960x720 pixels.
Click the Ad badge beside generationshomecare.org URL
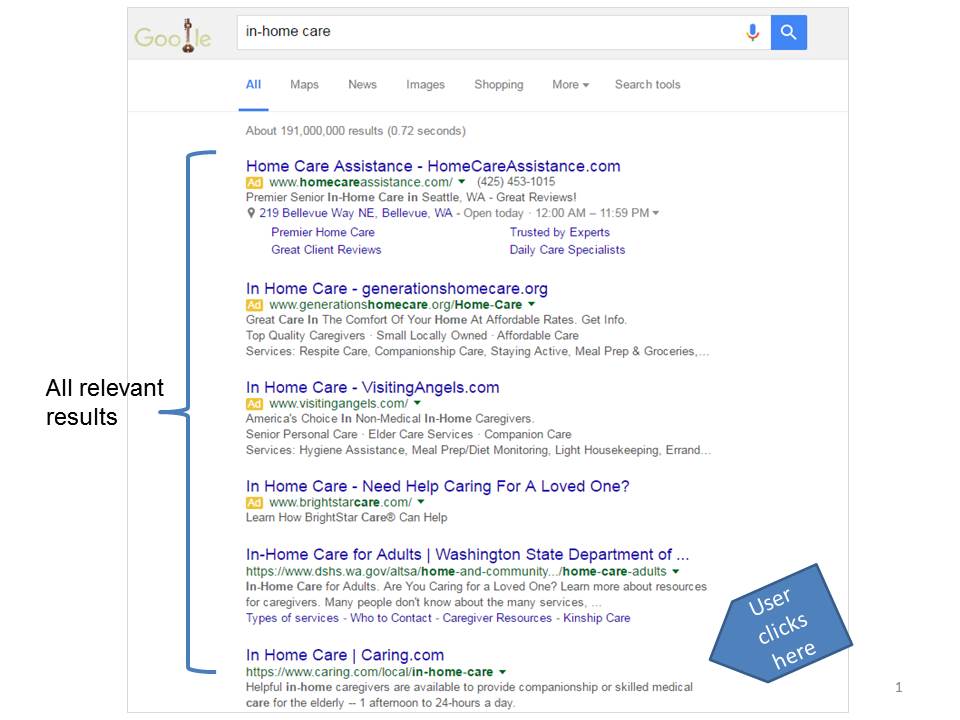254,305
